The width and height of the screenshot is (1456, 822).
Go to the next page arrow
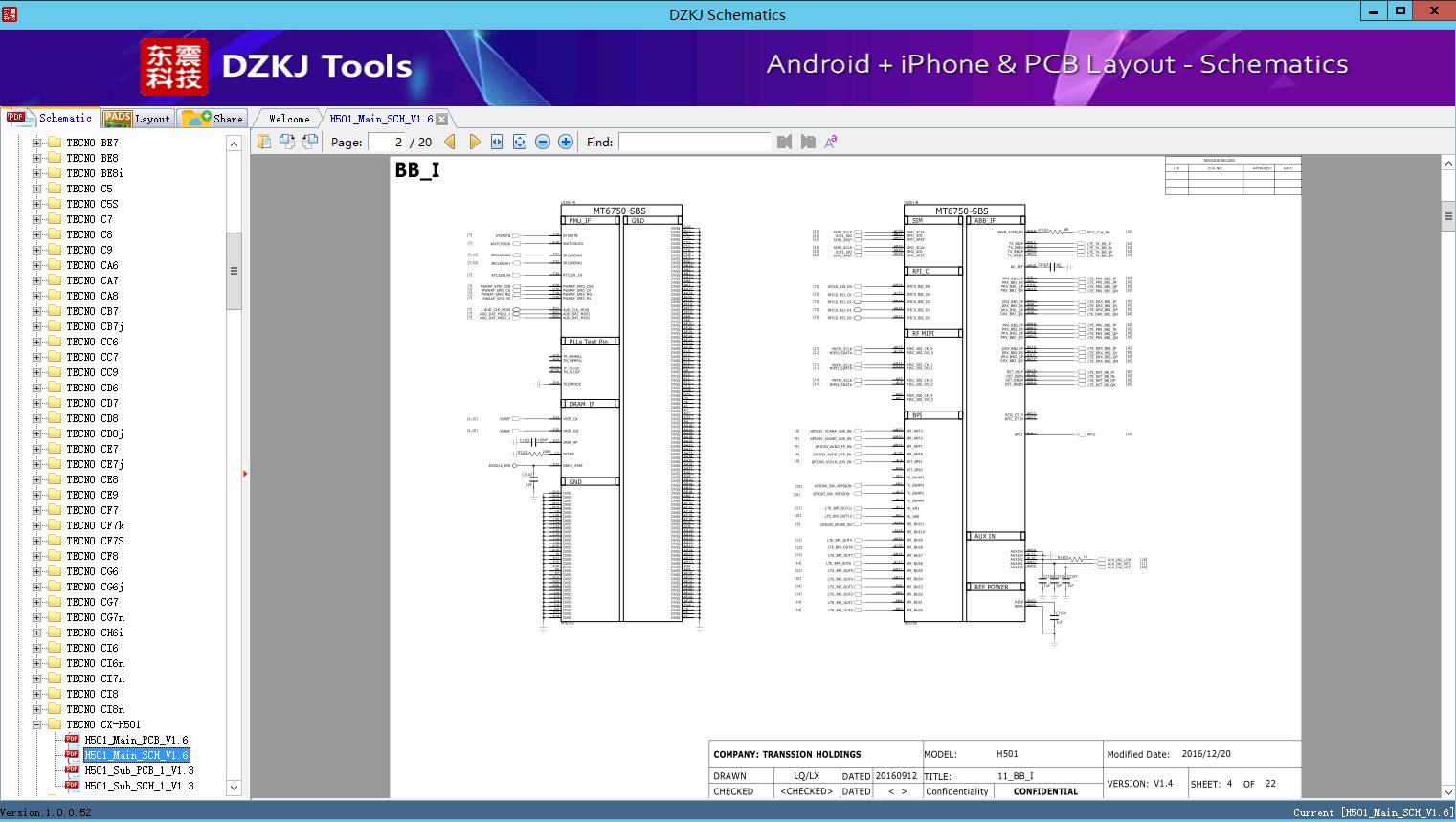click(475, 142)
